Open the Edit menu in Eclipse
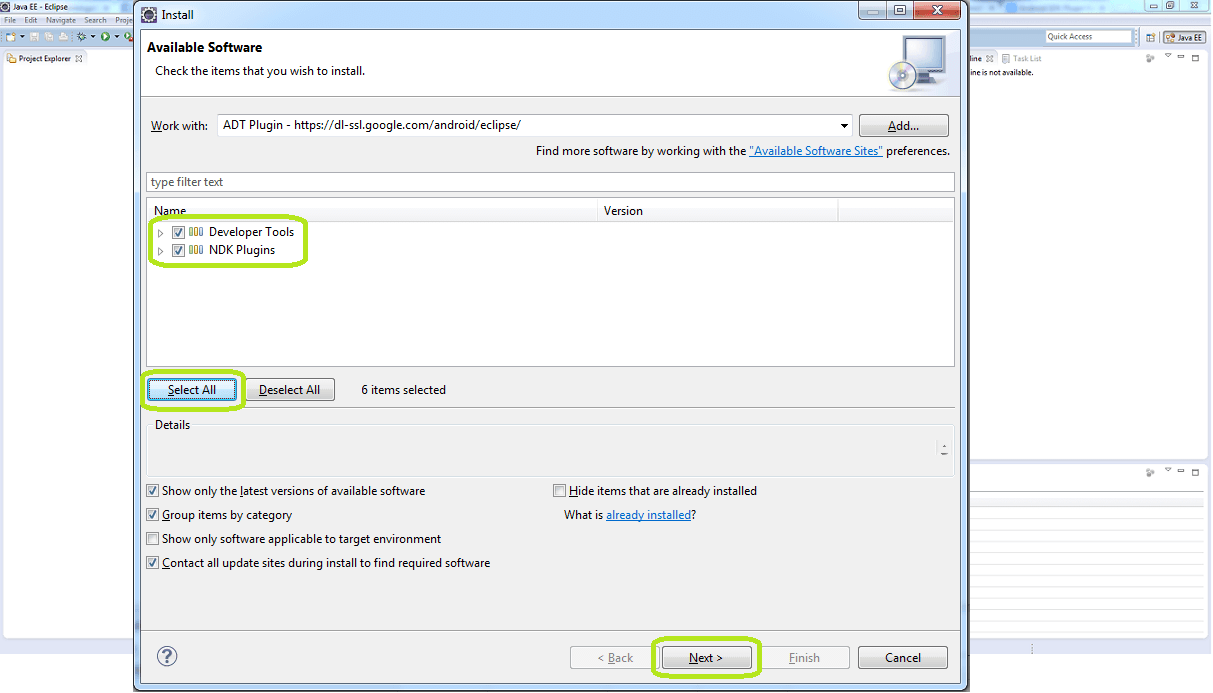 coord(31,20)
